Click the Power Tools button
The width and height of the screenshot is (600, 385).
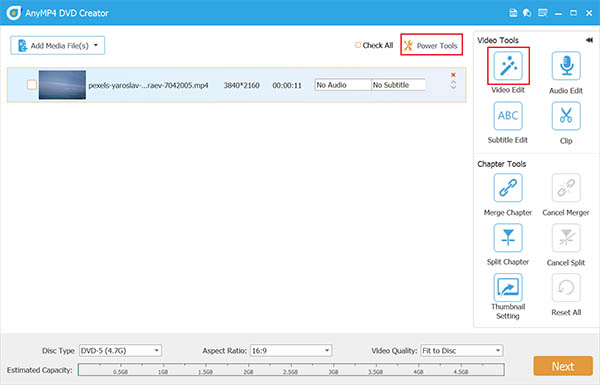432,45
